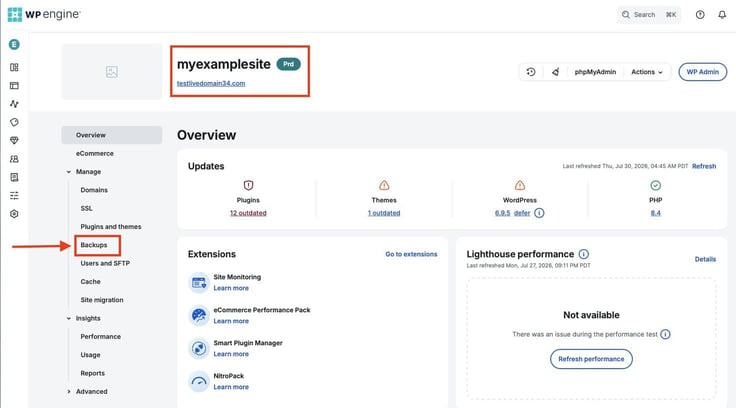The image size is (736, 408).
Task: Click the 1 outdated themes link
Action: [x=384, y=213]
